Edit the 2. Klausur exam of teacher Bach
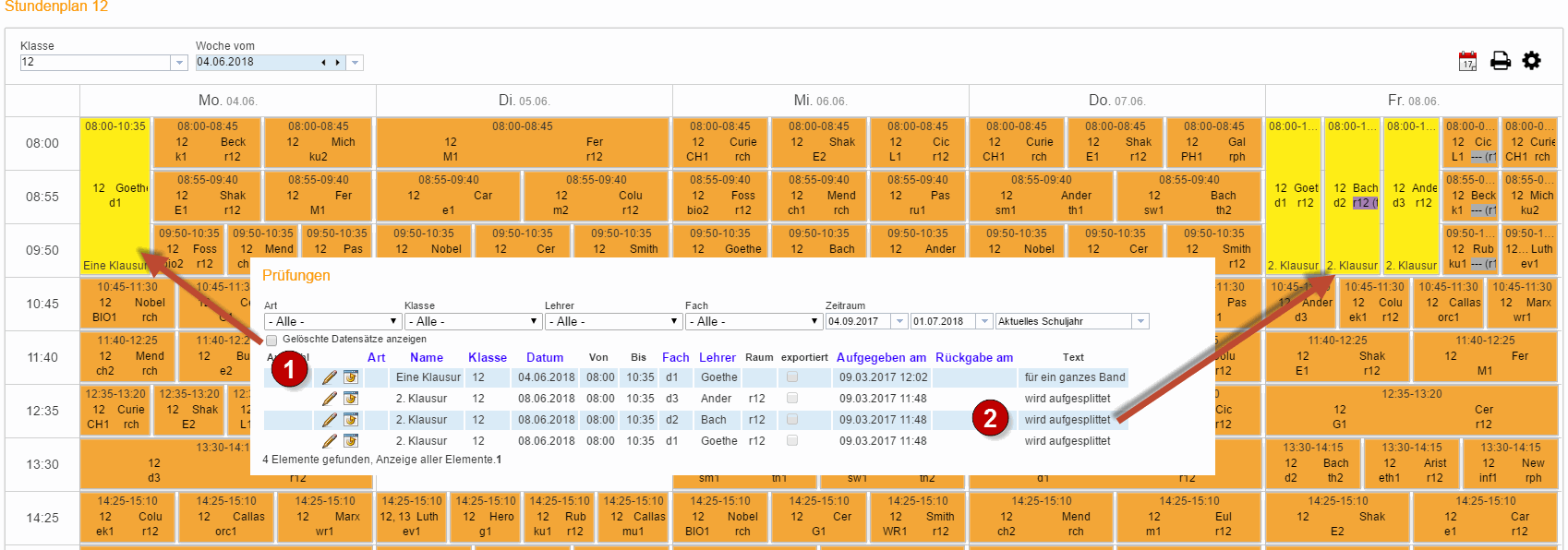 [330, 420]
